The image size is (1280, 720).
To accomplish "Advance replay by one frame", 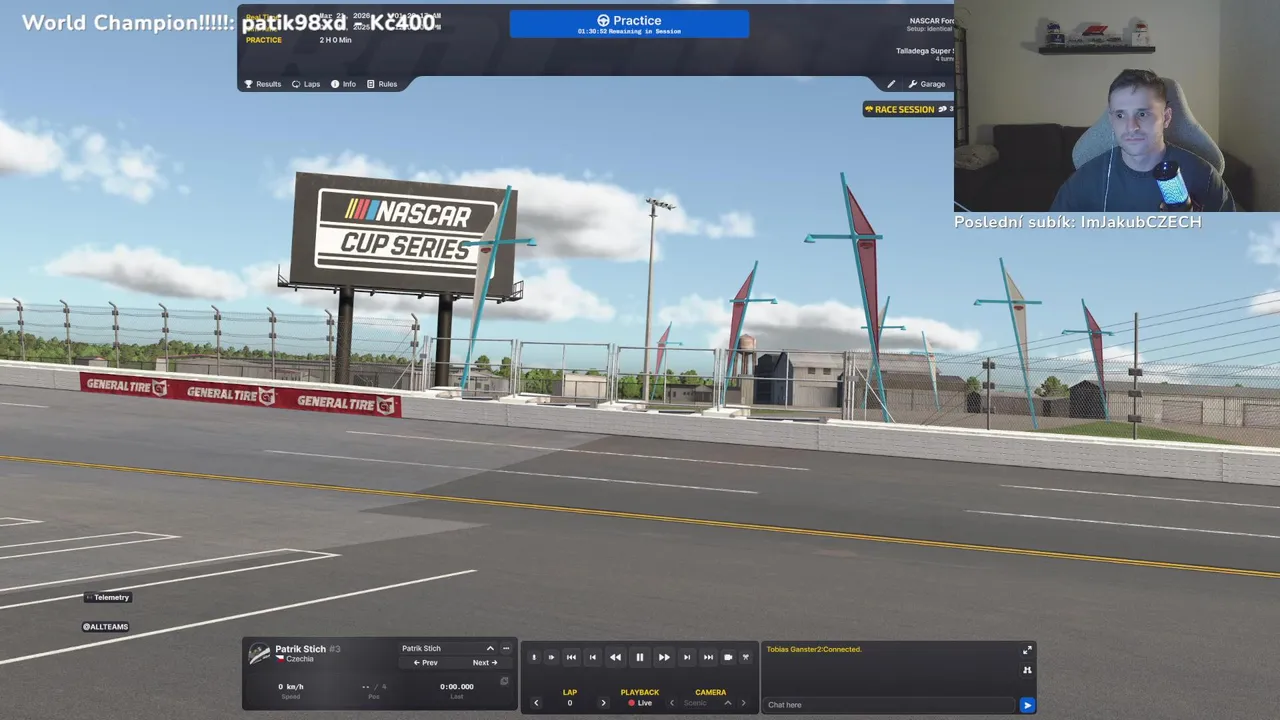I will point(551,657).
